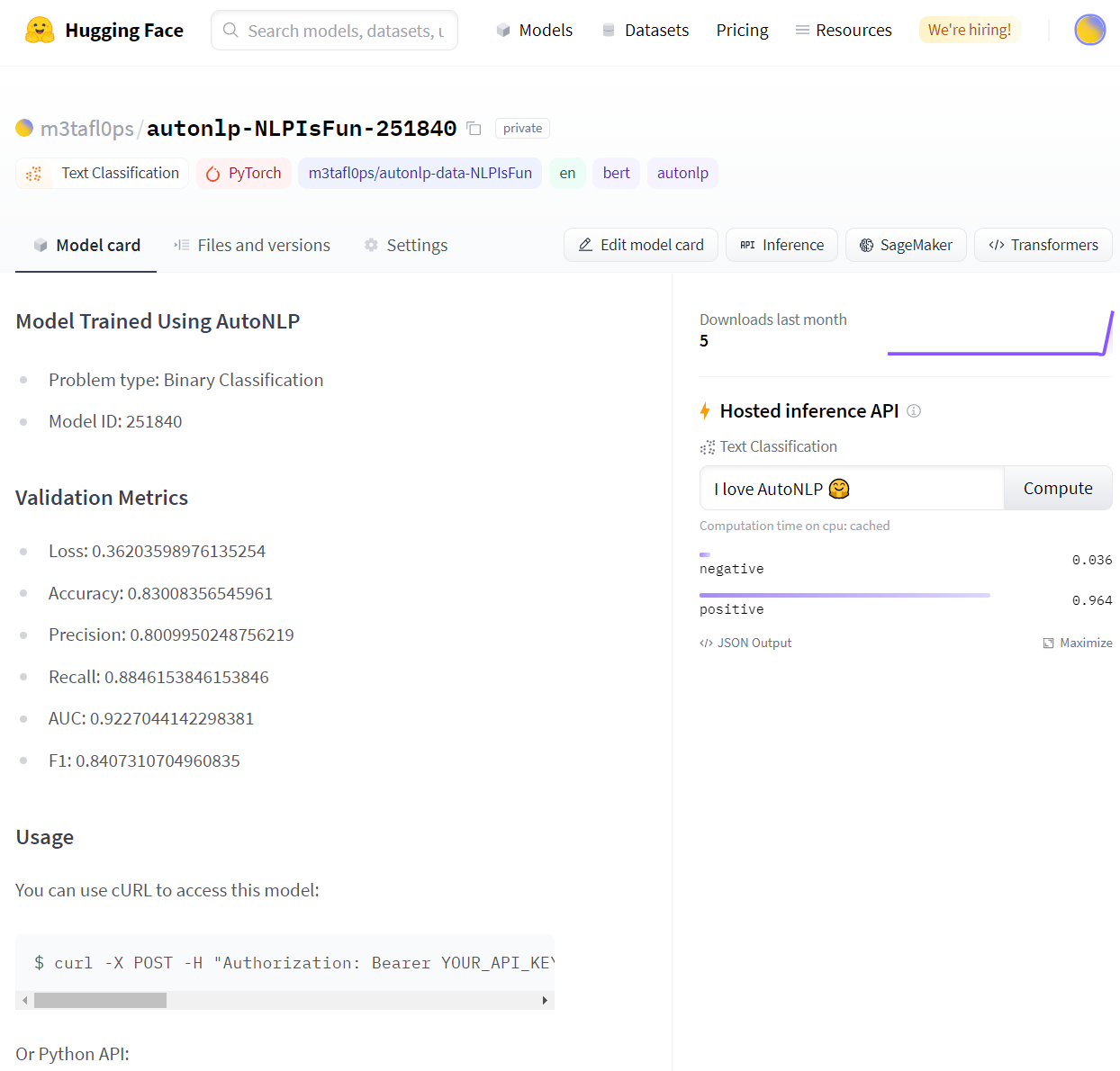Switch to the Model card tab

coord(86,246)
